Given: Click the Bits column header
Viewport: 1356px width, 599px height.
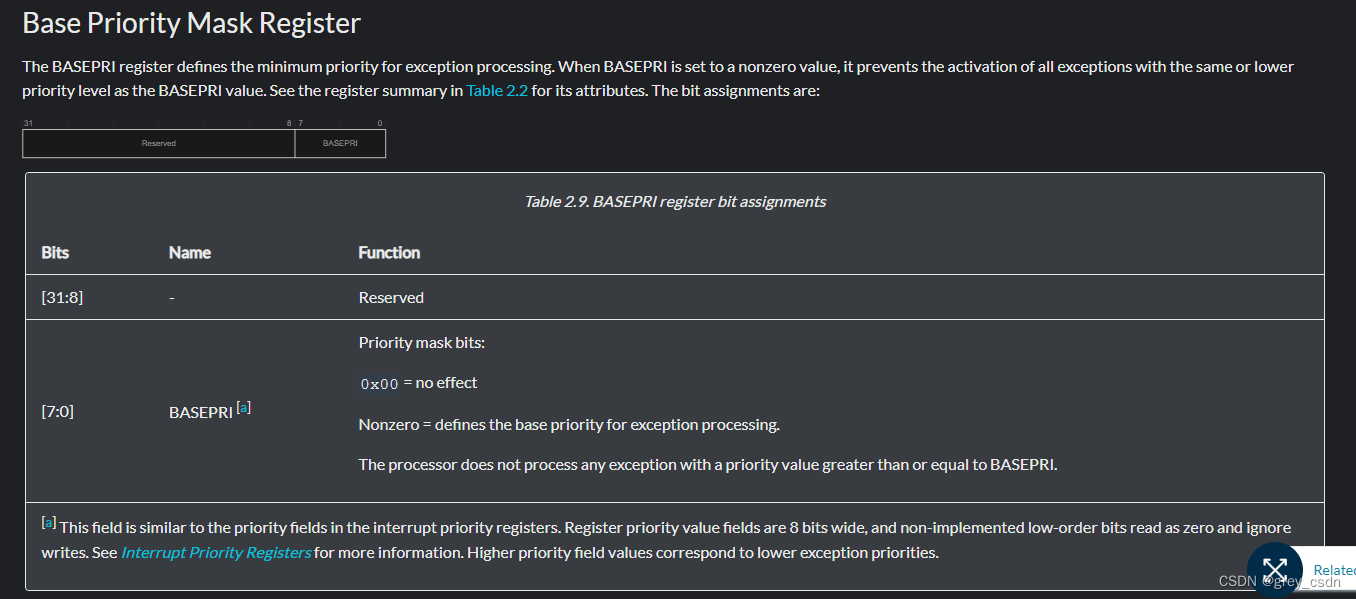Looking at the screenshot, I should tap(55, 252).
